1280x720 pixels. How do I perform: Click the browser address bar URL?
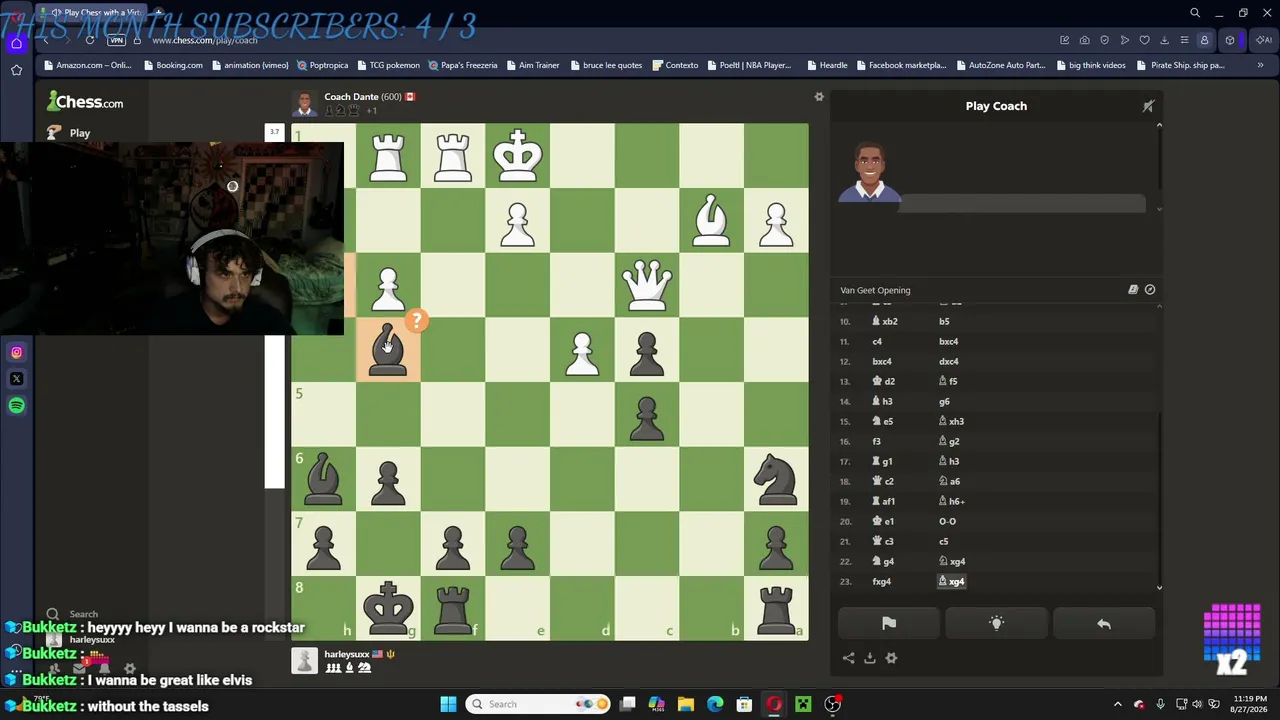click(x=205, y=40)
